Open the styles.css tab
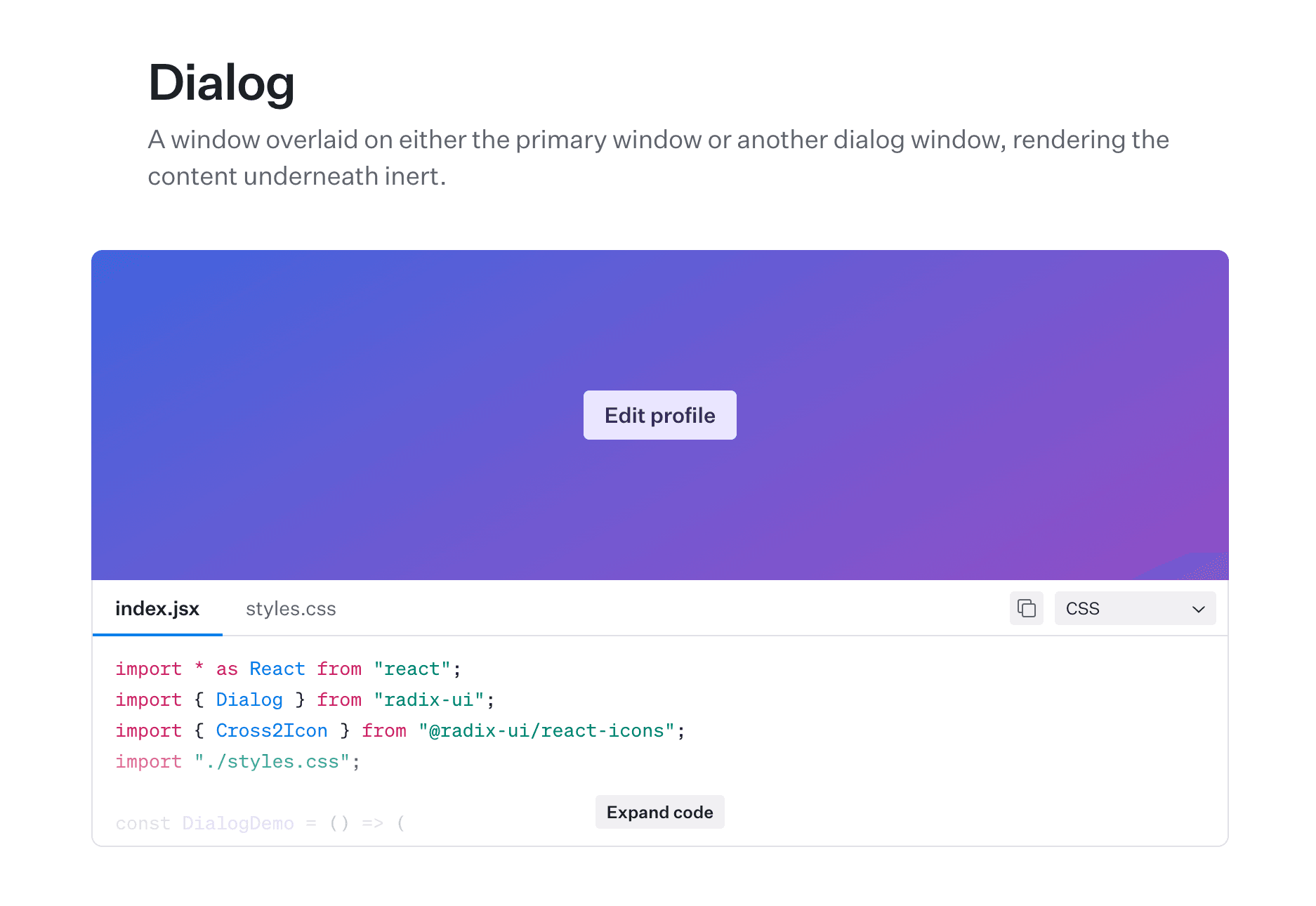Image resolution: width=1316 pixels, height=906 pixels. [291, 608]
